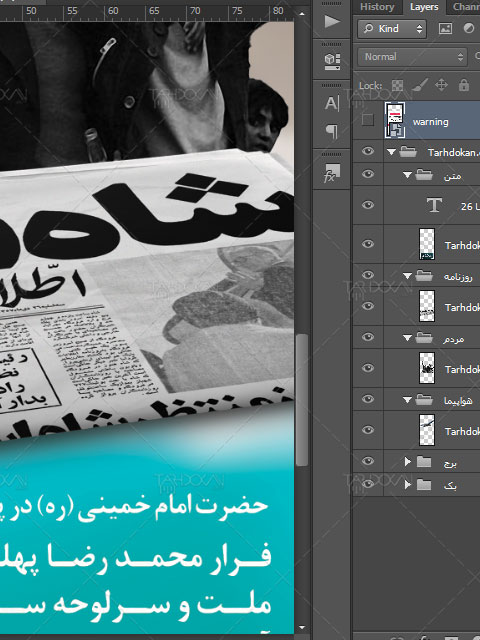The width and height of the screenshot is (480, 640).
Task: Select the مردم group name
Action: coord(453,339)
